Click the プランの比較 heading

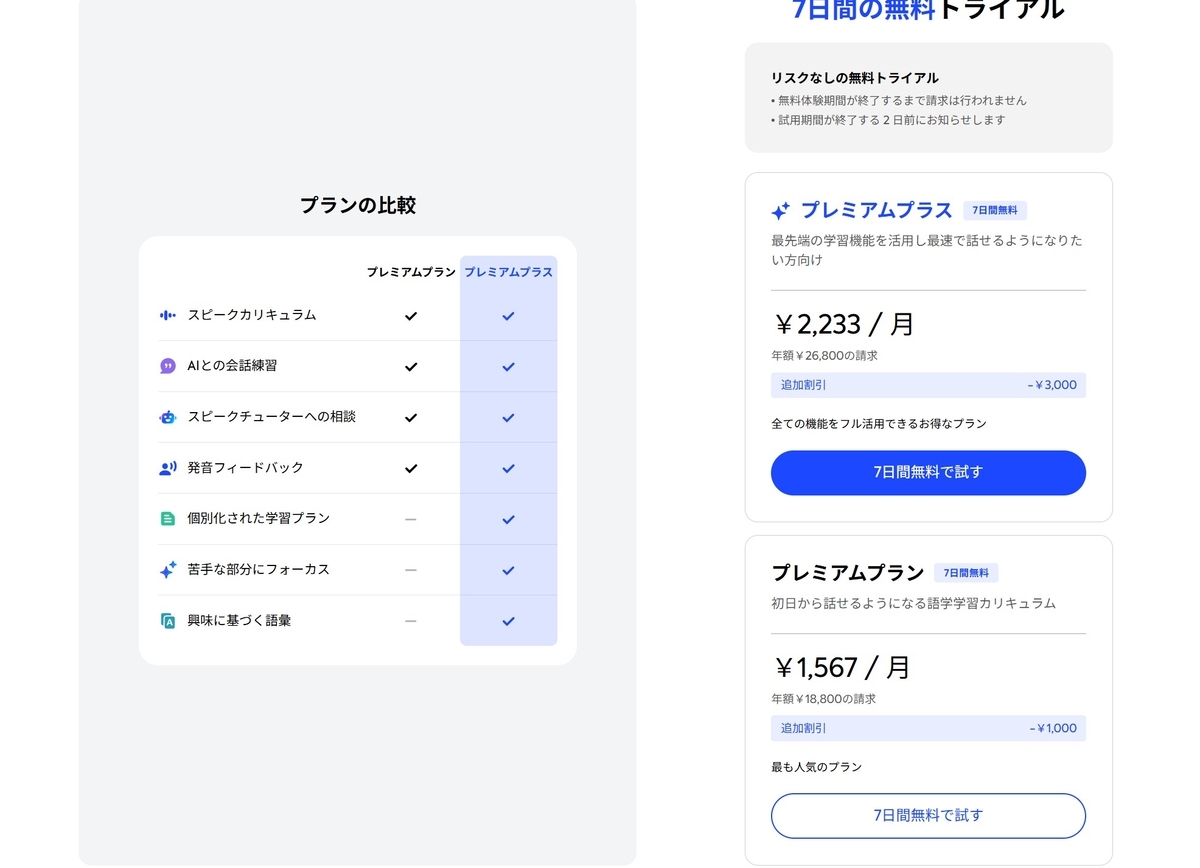[x=358, y=205]
